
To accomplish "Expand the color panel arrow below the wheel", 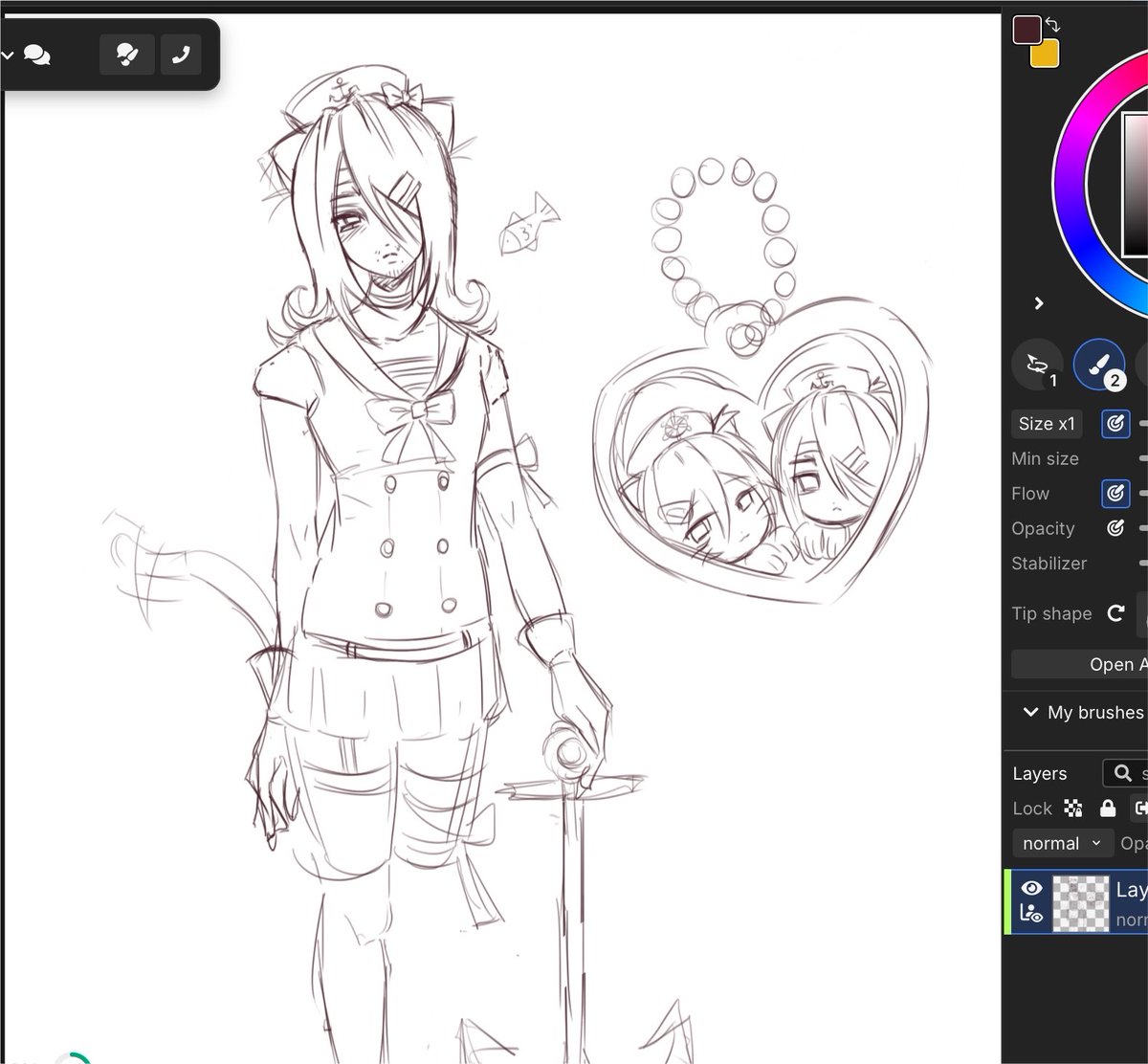I will click(x=1039, y=303).
